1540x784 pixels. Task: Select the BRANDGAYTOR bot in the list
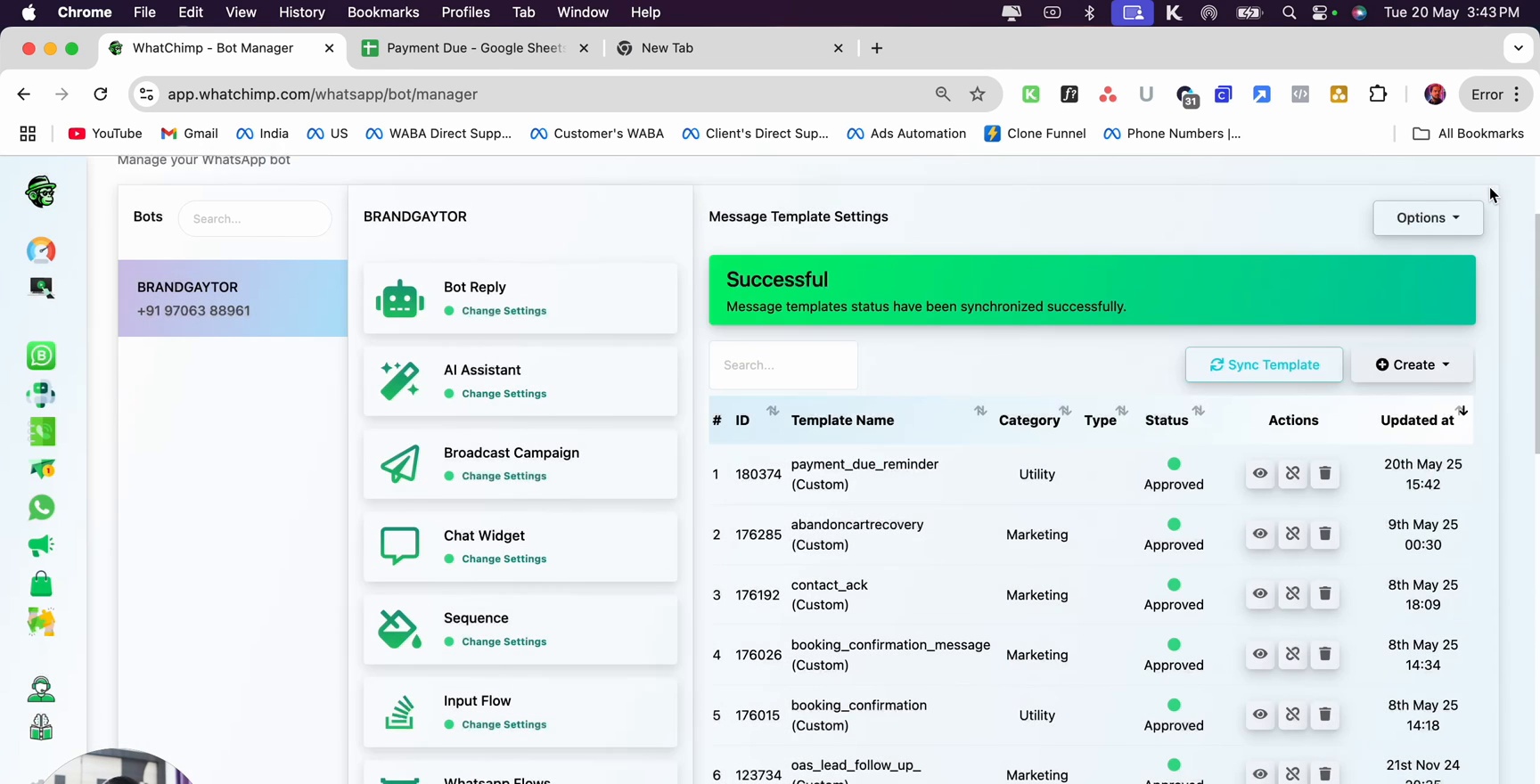[x=233, y=298]
